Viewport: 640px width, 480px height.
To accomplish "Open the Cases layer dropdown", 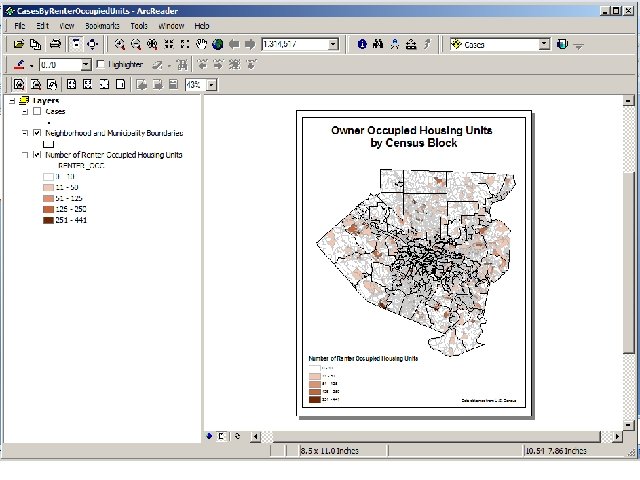I will (x=544, y=44).
